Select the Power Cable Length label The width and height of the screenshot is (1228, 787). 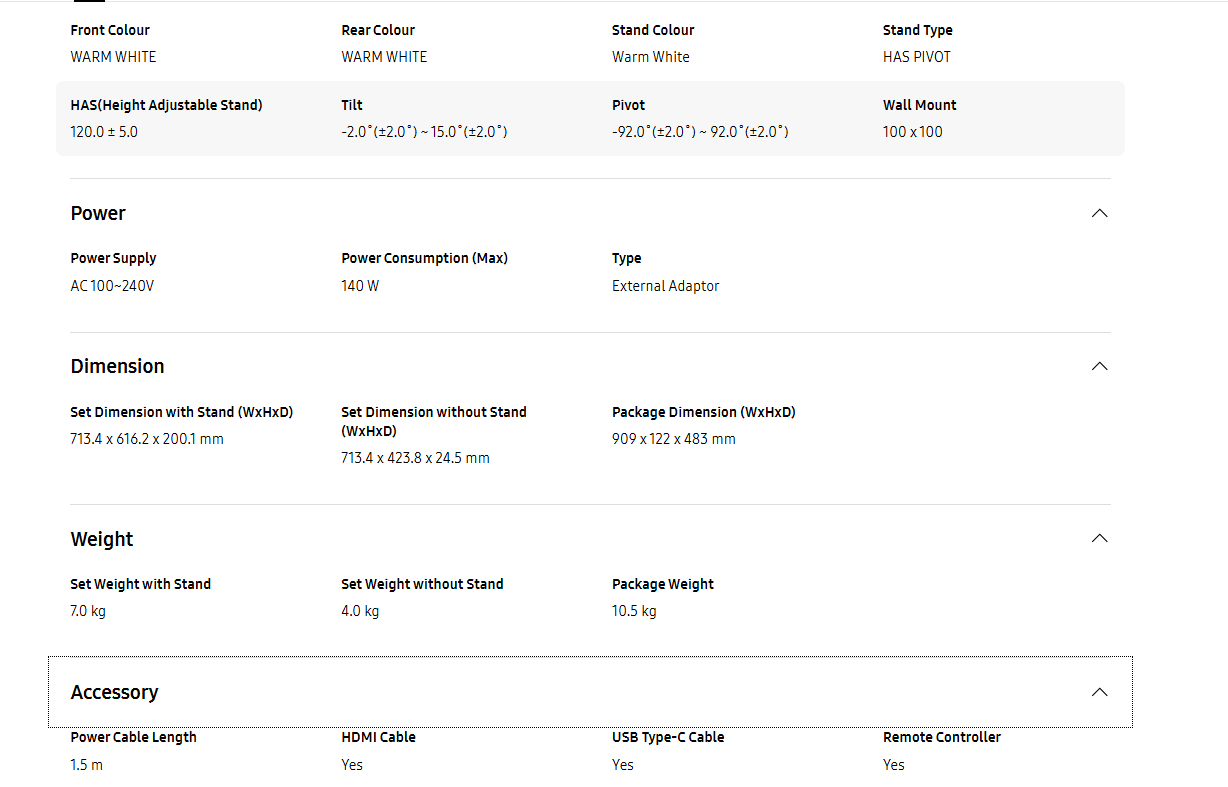(133, 737)
